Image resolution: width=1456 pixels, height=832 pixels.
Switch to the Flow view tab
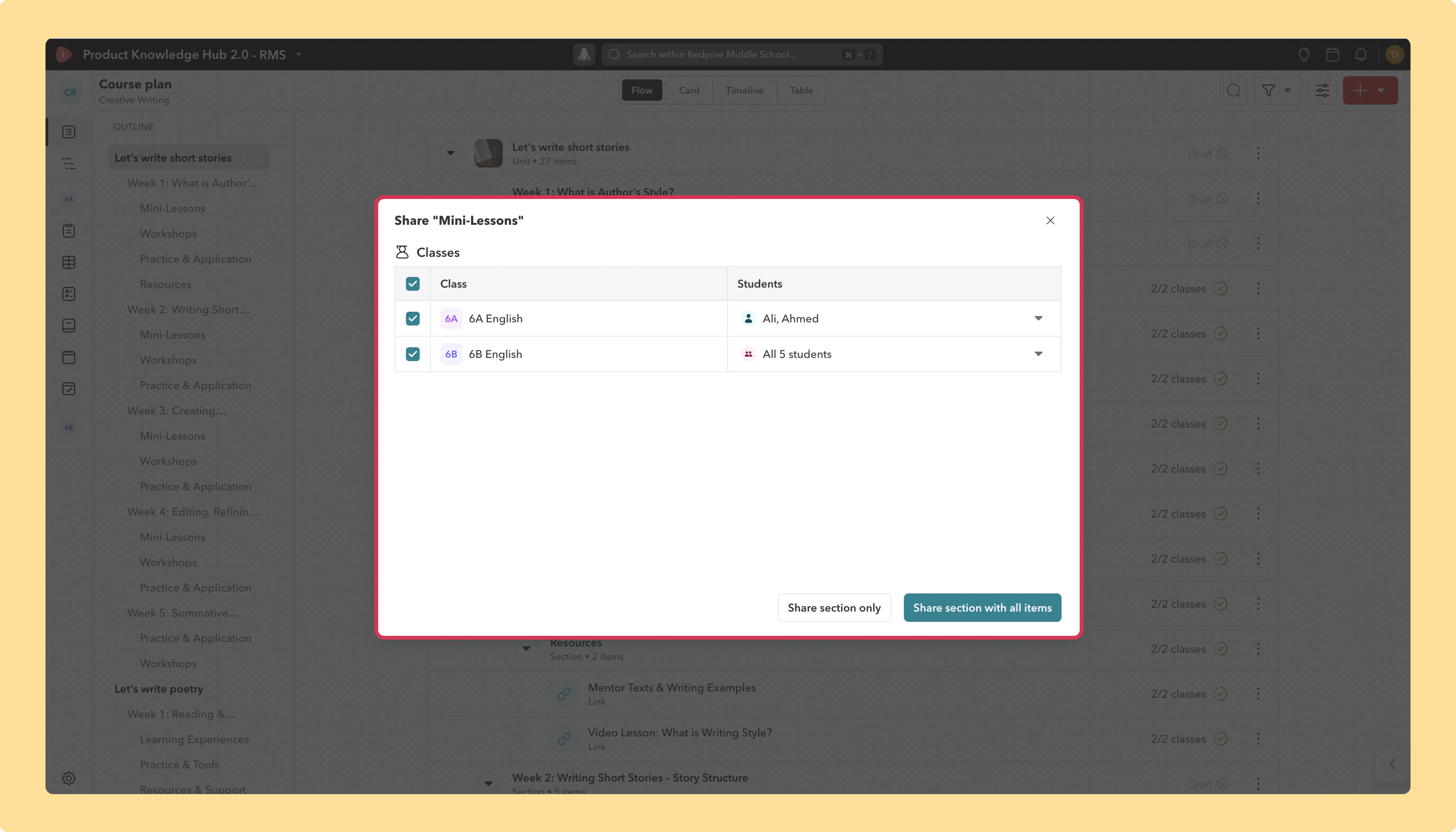coord(642,90)
